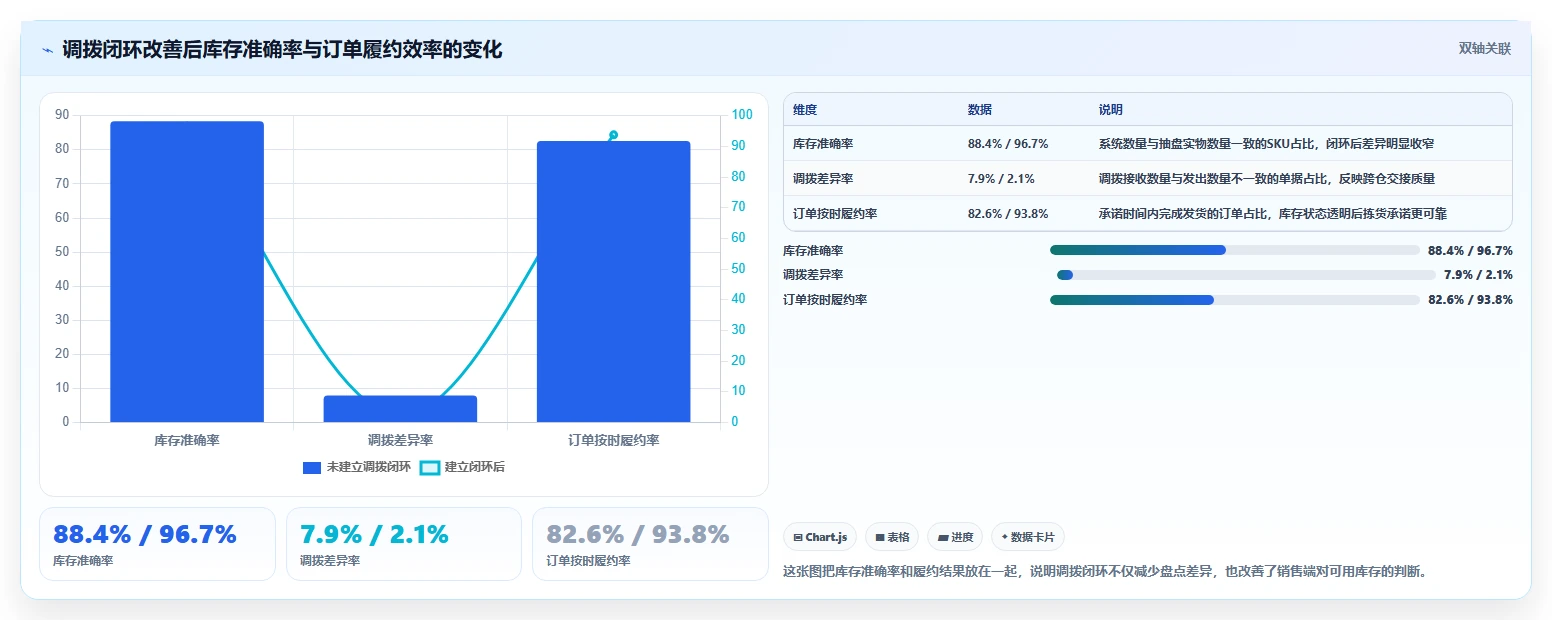The width and height of the screenshot is (1552, 620).
Task: Click the 调拨差异率 progress bar
Action: click(1246, 275)
